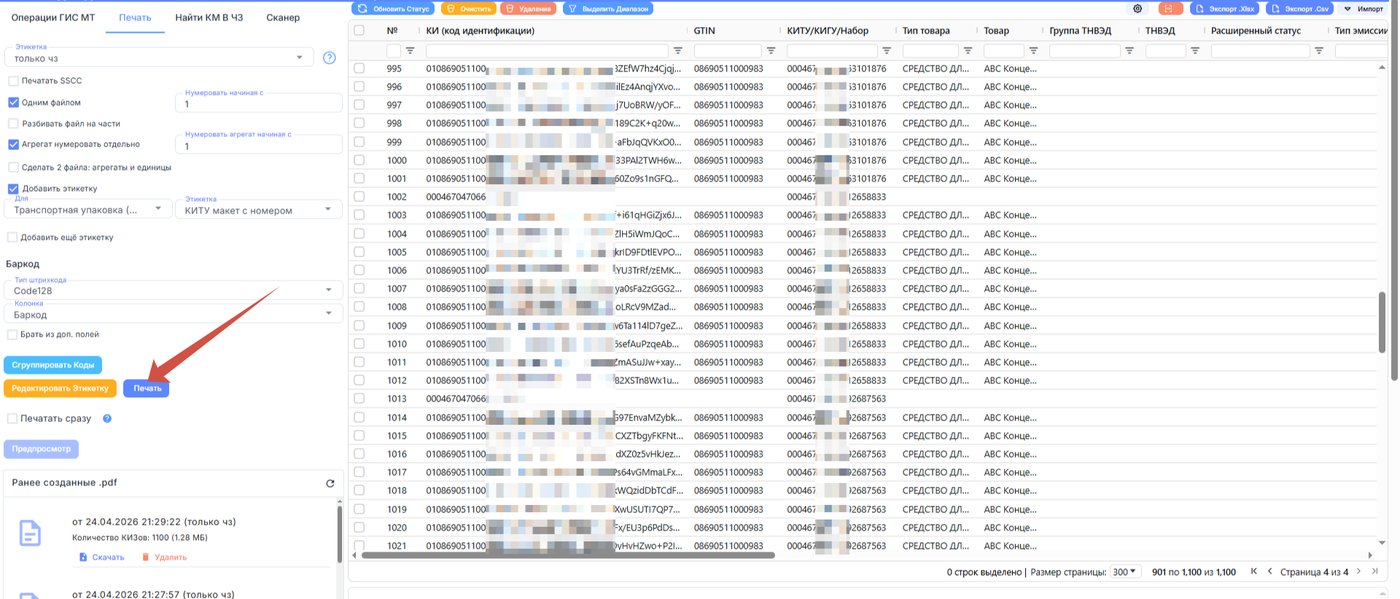Viewport: 1400px width, 599px height.
Task: Open settings via the gear icon
Action: 1138,8
